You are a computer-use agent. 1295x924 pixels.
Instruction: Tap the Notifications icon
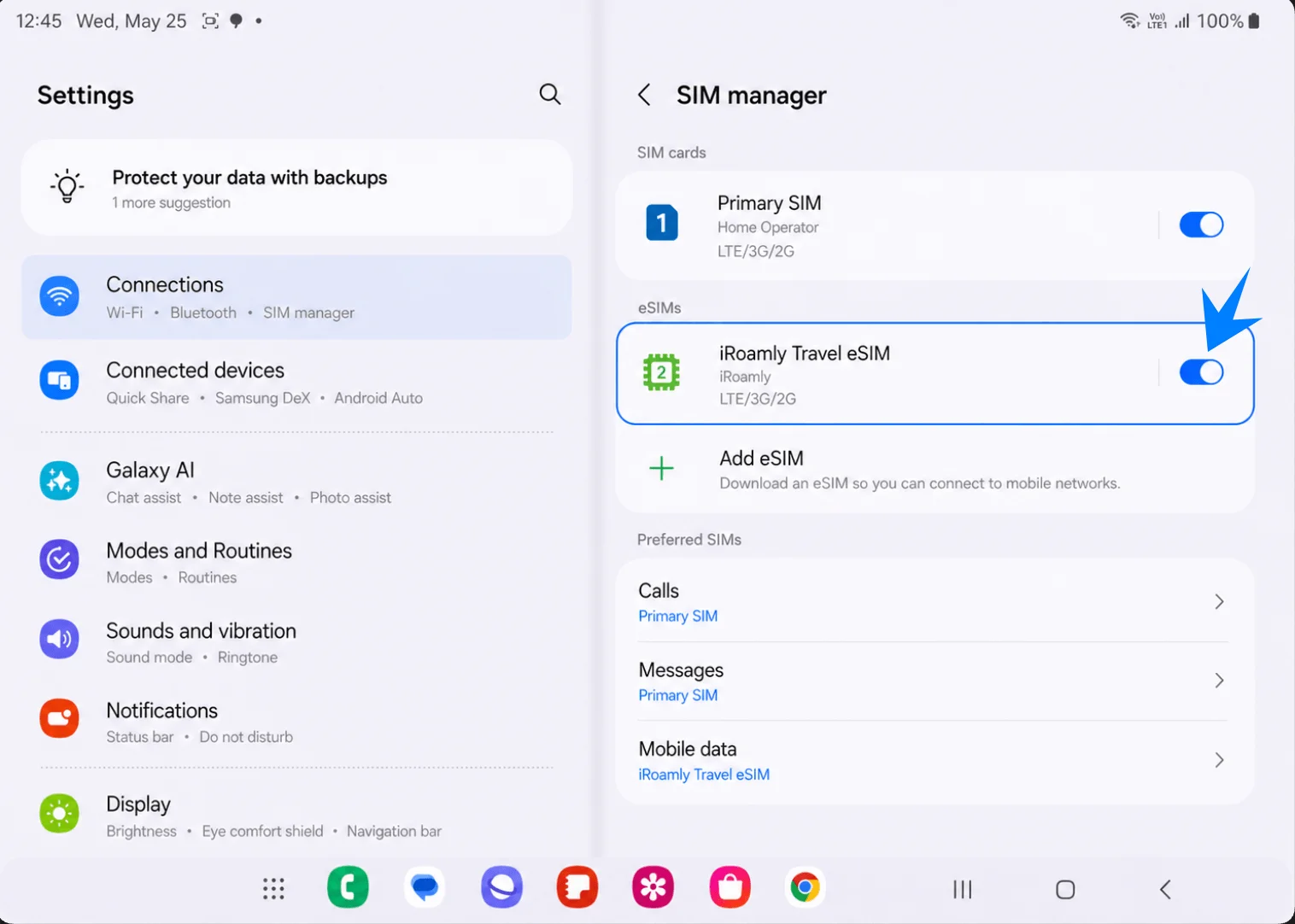click(x=60, y=719)
